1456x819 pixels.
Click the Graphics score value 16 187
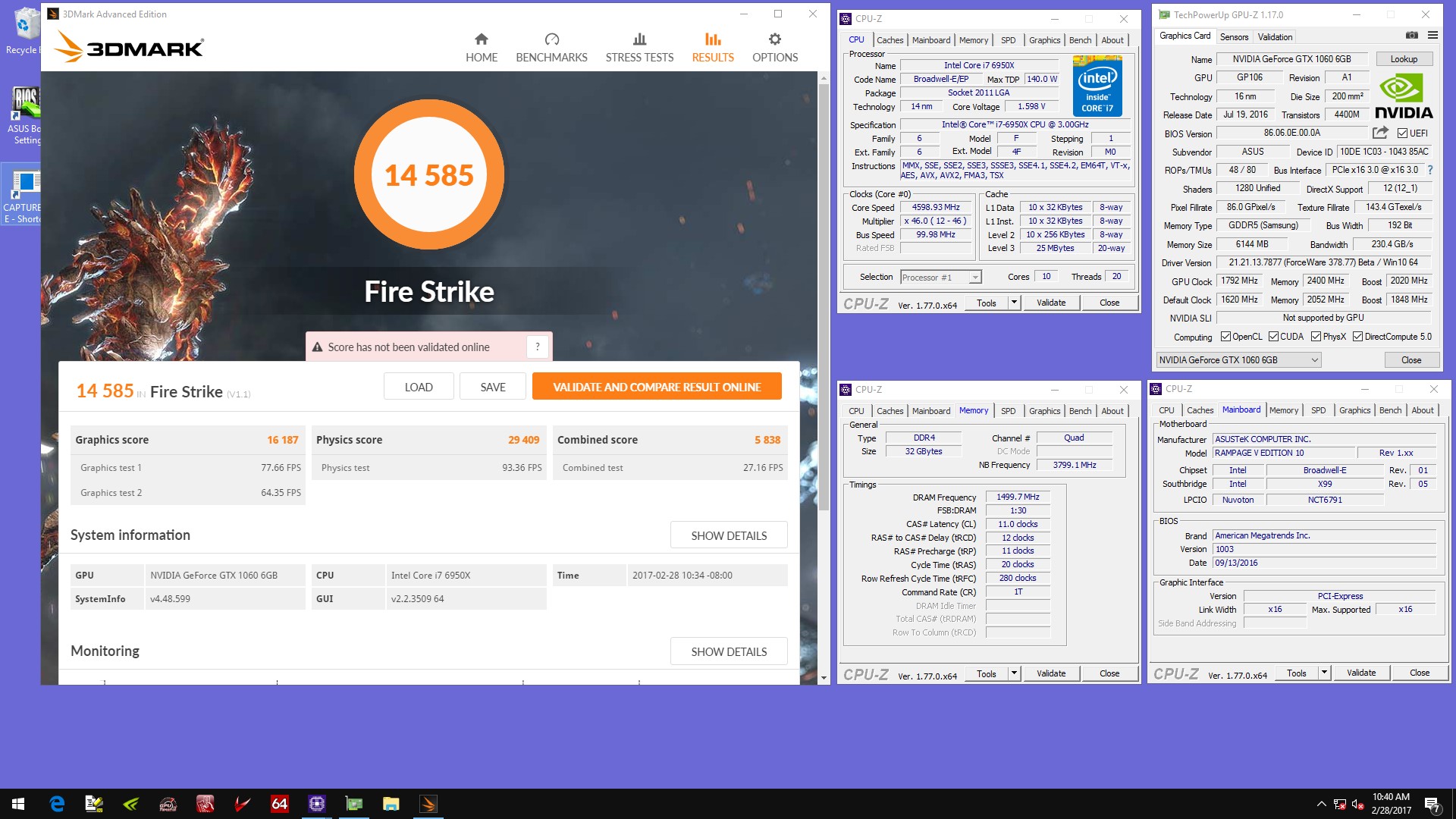[282, 440]
